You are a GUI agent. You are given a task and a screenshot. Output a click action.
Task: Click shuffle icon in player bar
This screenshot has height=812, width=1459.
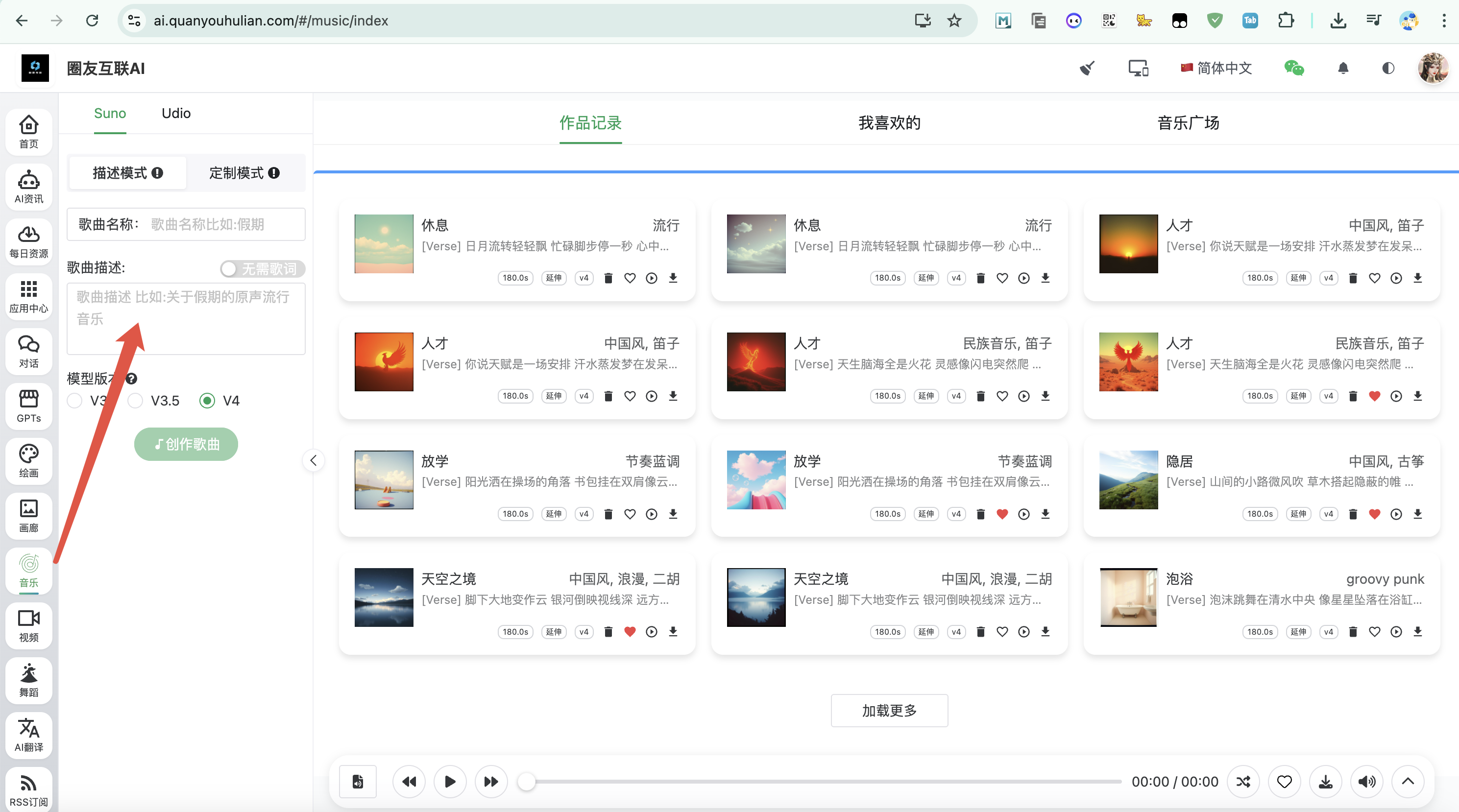[x=1242, y=782]
